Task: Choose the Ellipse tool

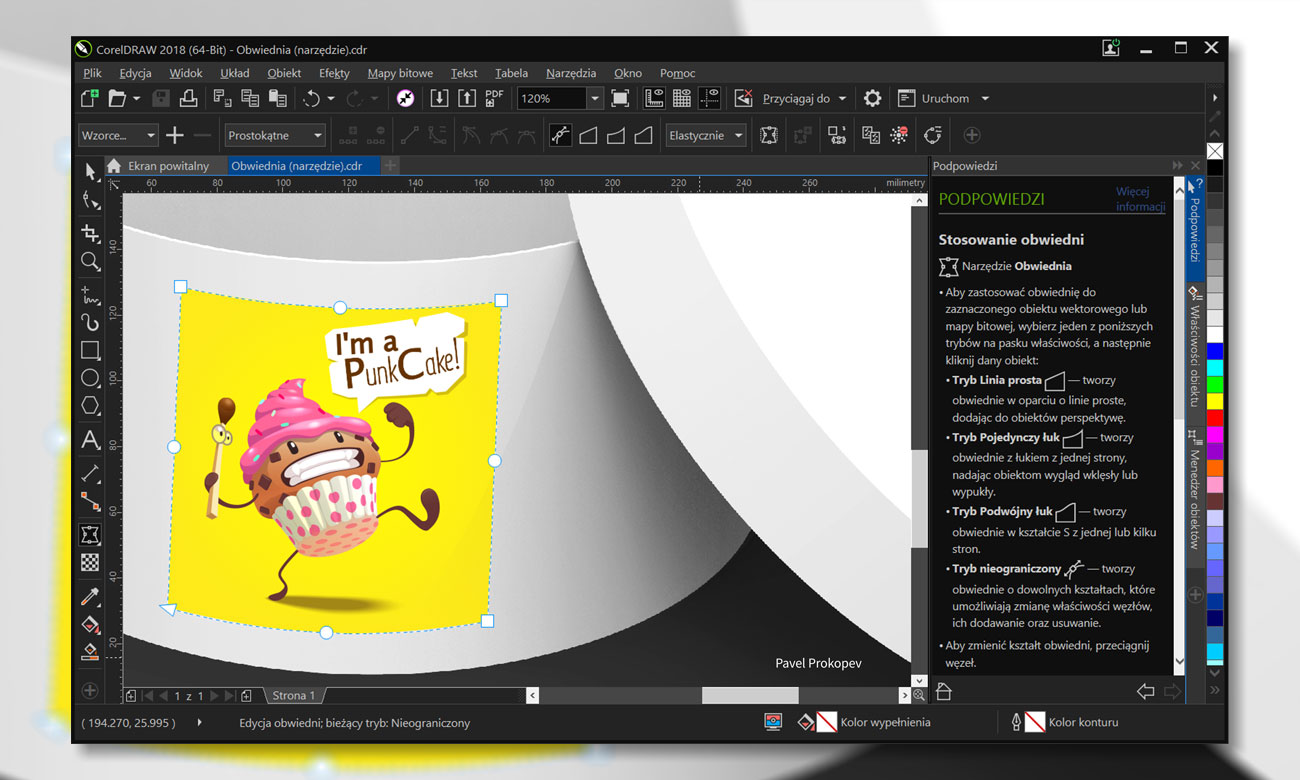Action: point(91,378)
